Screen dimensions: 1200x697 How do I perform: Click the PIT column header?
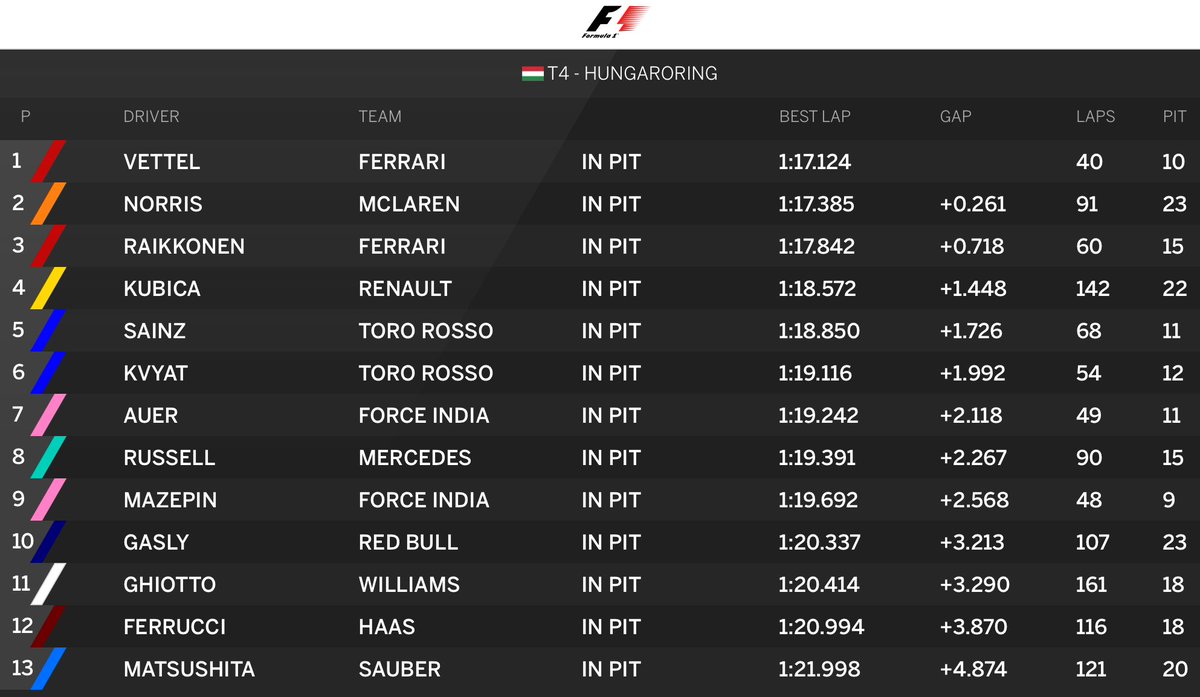[1174, 116]
